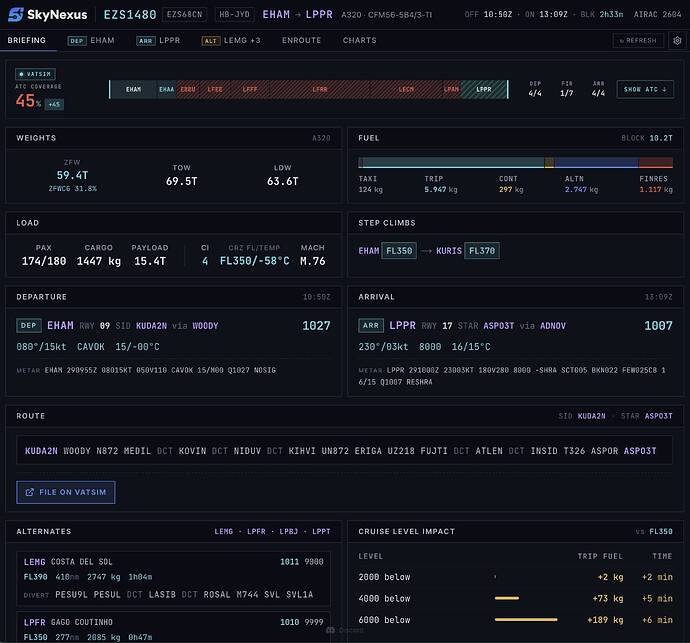
Task: Click the ALTN blue segment of fuel bar
Action: [x=596, y=163]
